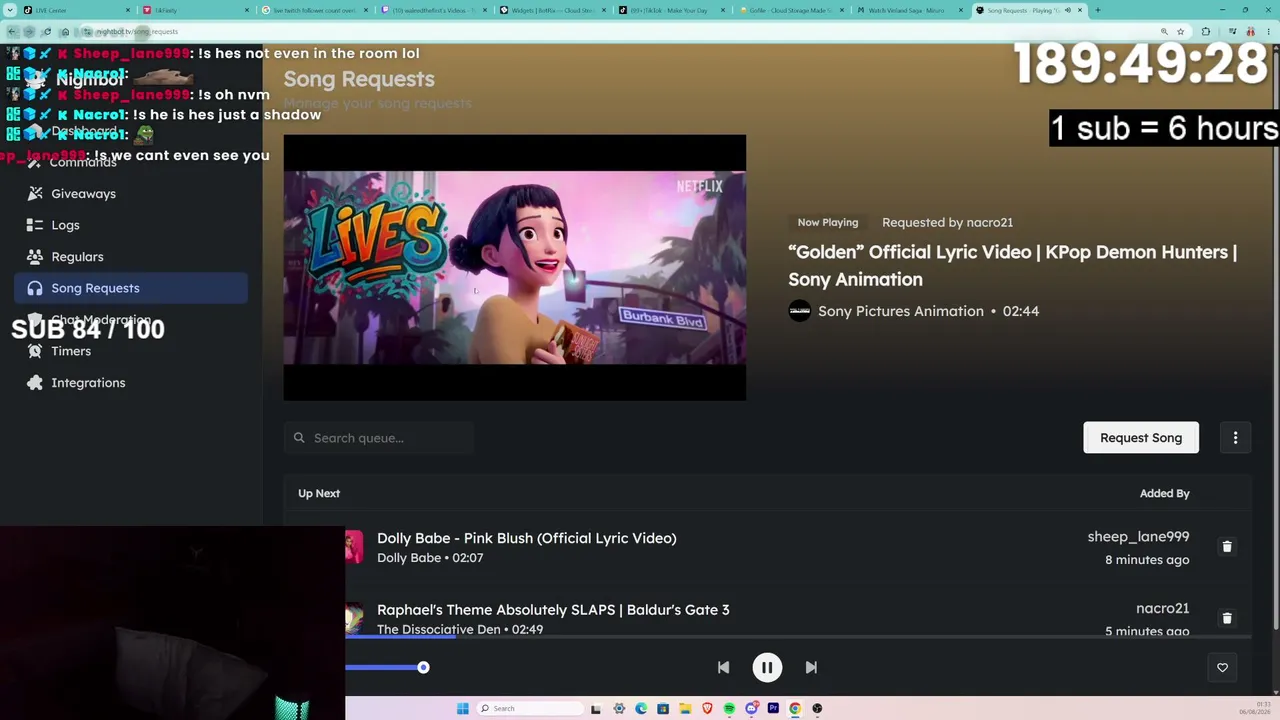Open Task View from the taskbar
Viewport: 1280px width, 720px height.
[596, 708]
